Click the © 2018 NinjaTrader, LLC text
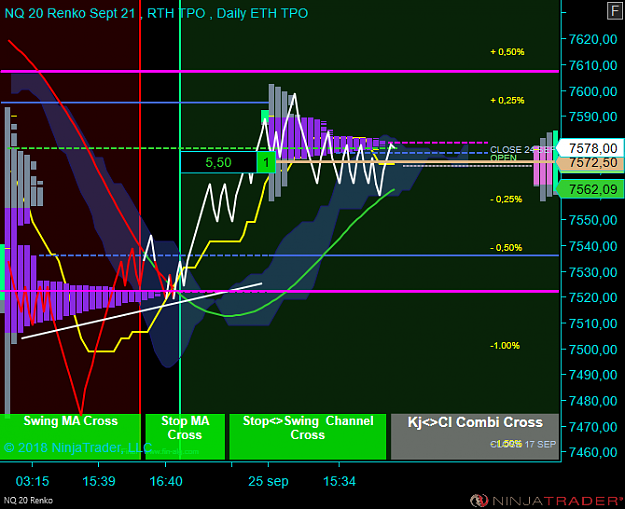This screenshot has width=625, height=509. click(78, 448)
